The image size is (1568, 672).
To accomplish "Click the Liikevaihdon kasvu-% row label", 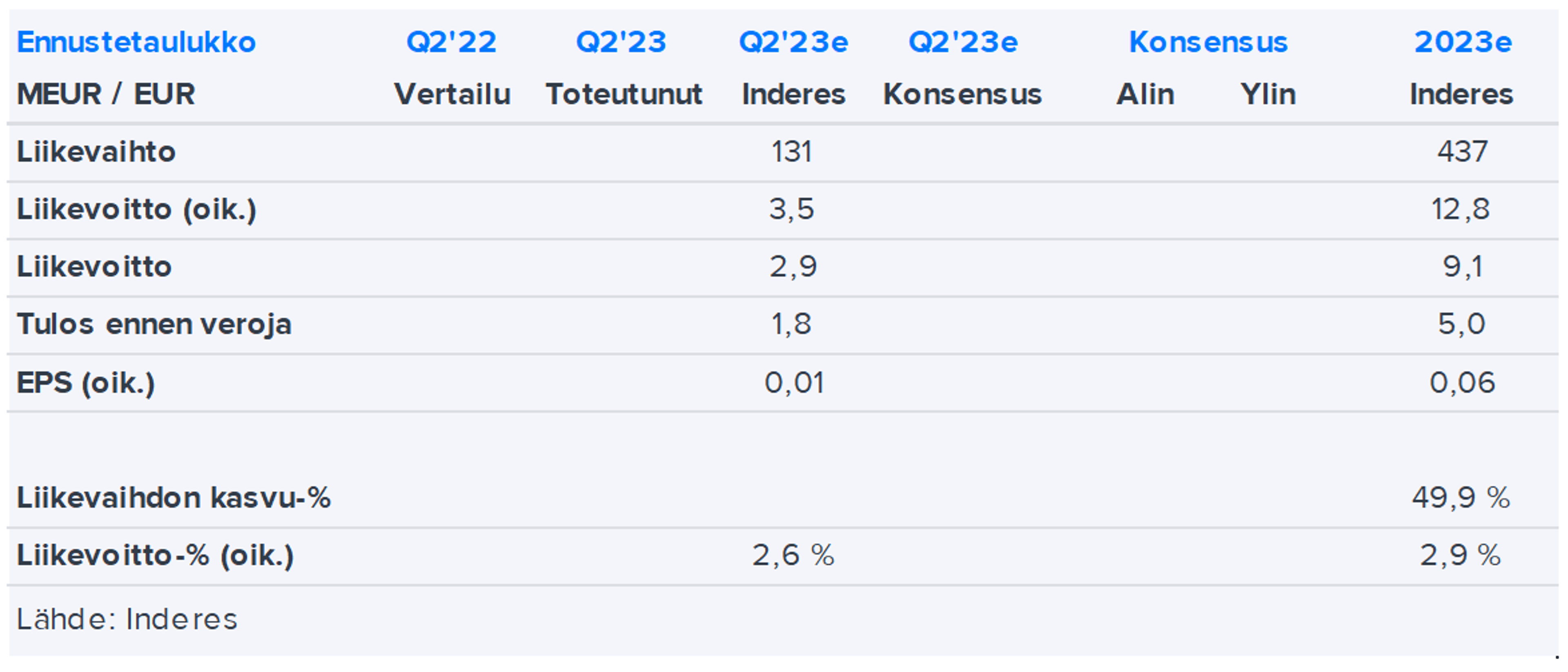I will (174, 498).
